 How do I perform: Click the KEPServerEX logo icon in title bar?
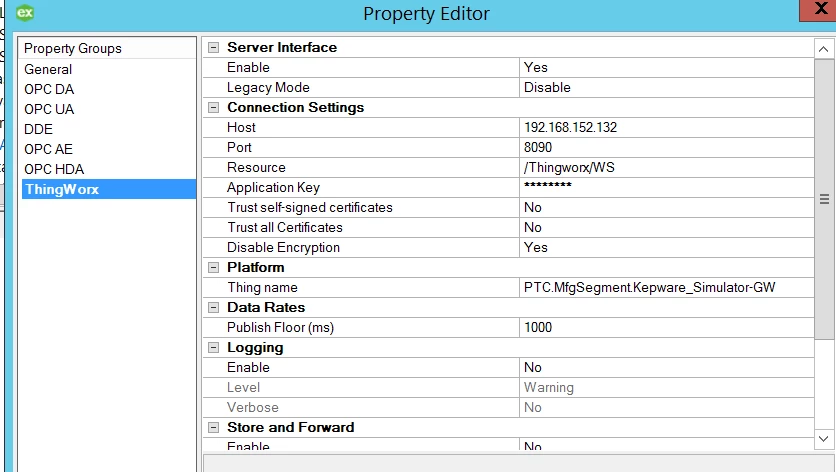click(25, 12)
